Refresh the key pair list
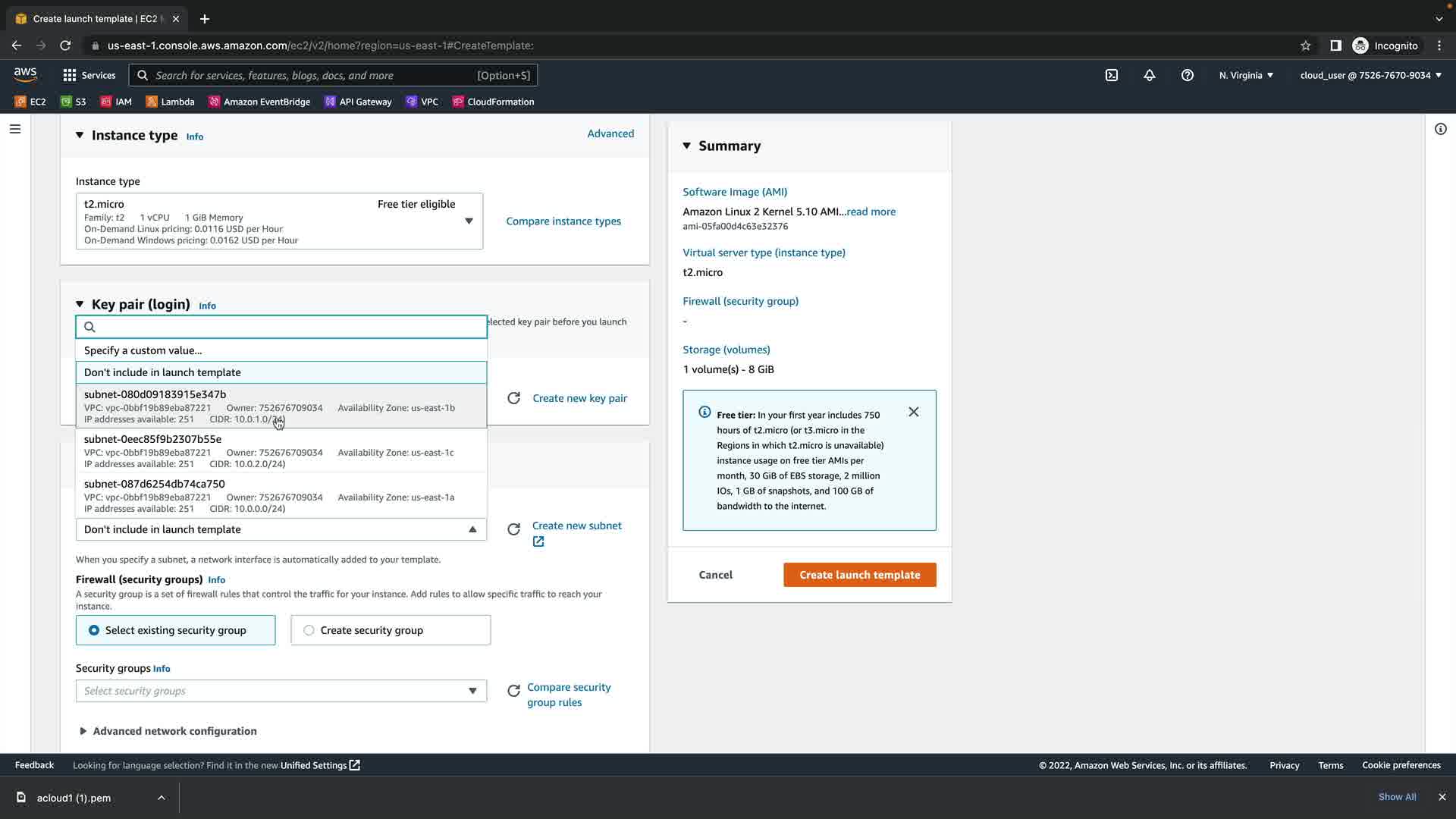The width and height of the screenshot is (1456, 819). (513, 399)
